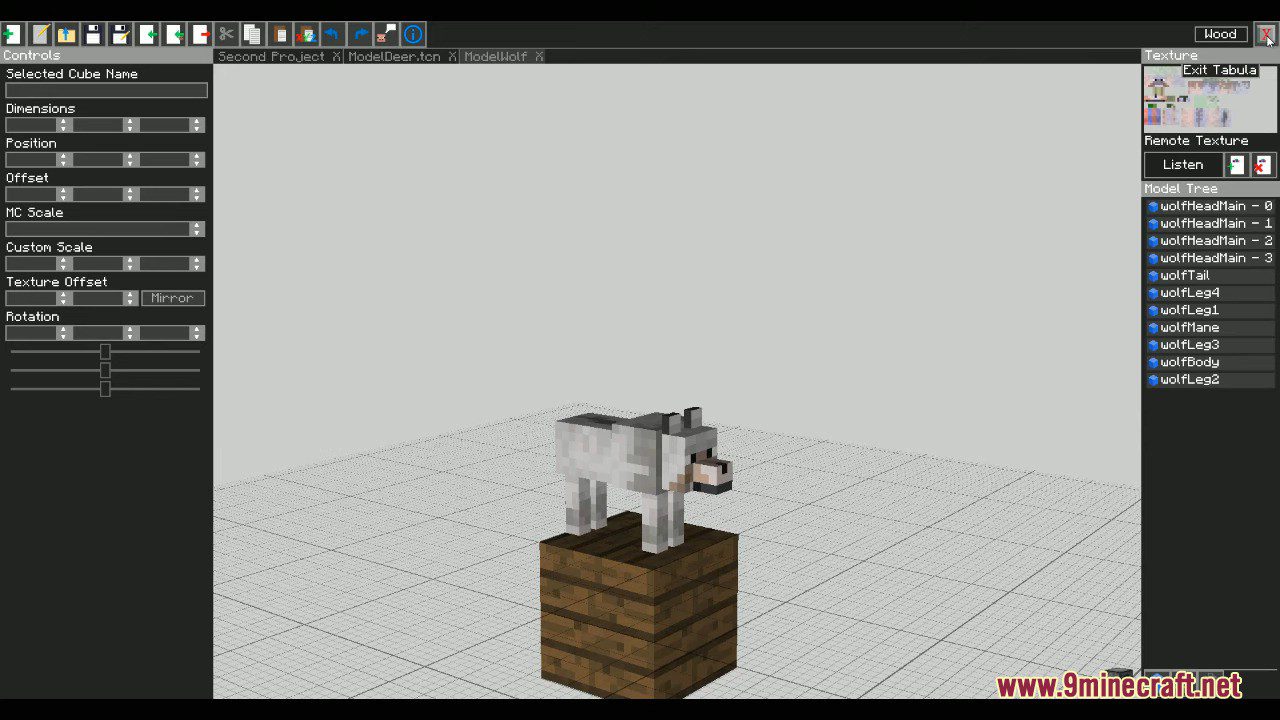Click the Save As floppy-with-pencil icon
The width and height of the screenshot is (1280, 720).
[x=120, y=34]
